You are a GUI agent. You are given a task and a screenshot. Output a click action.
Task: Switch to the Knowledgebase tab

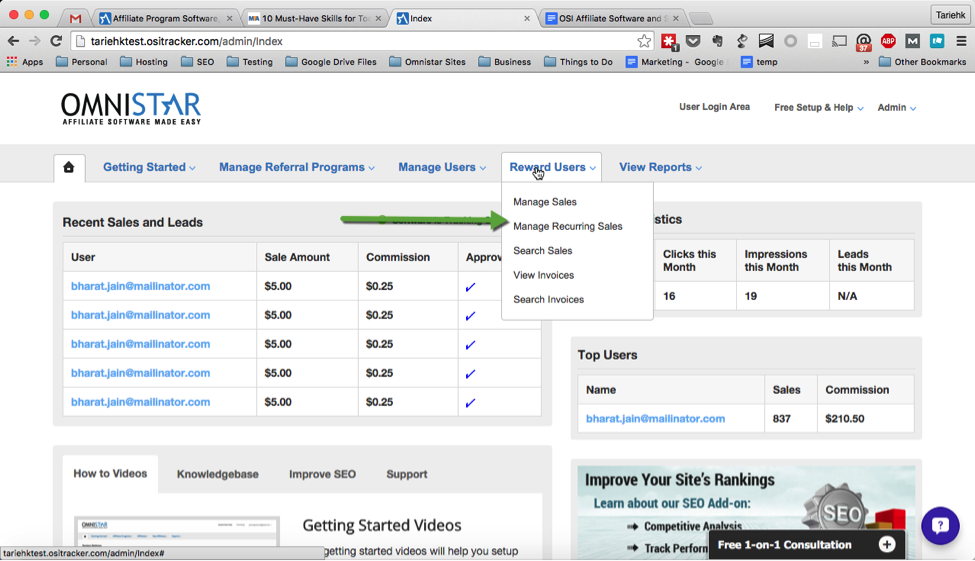click(x=218, y=474)
